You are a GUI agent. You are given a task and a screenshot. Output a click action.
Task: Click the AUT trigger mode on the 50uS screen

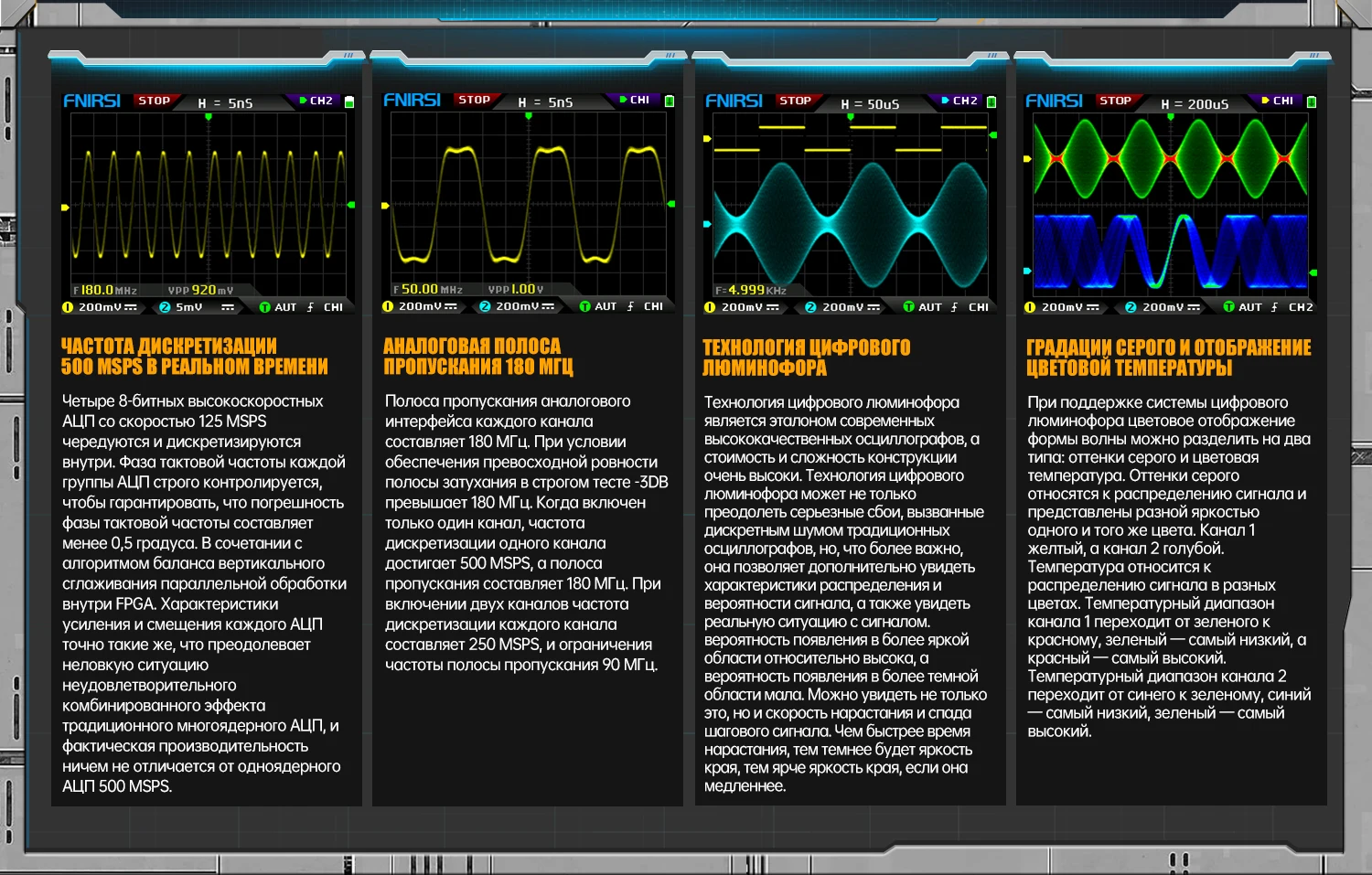(x=930, y=307)
